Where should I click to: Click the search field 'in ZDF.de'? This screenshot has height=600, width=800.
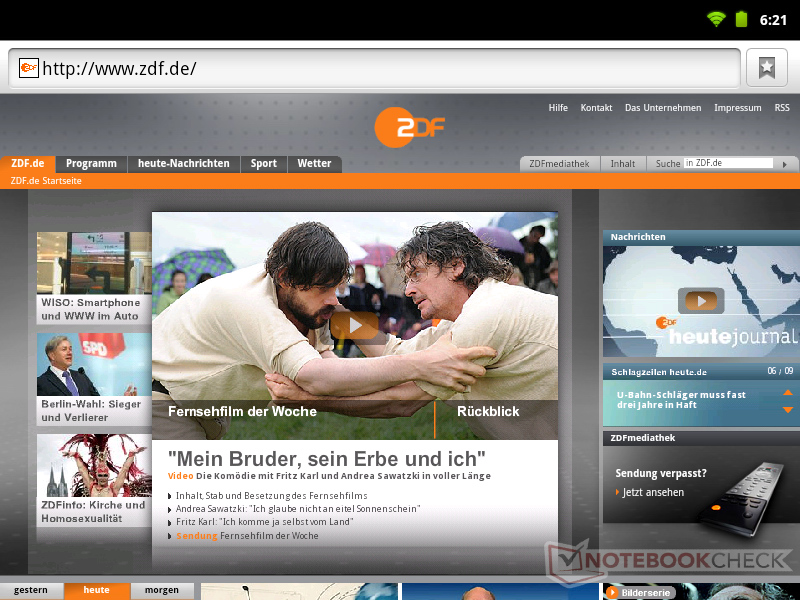[x=729, y=163]
